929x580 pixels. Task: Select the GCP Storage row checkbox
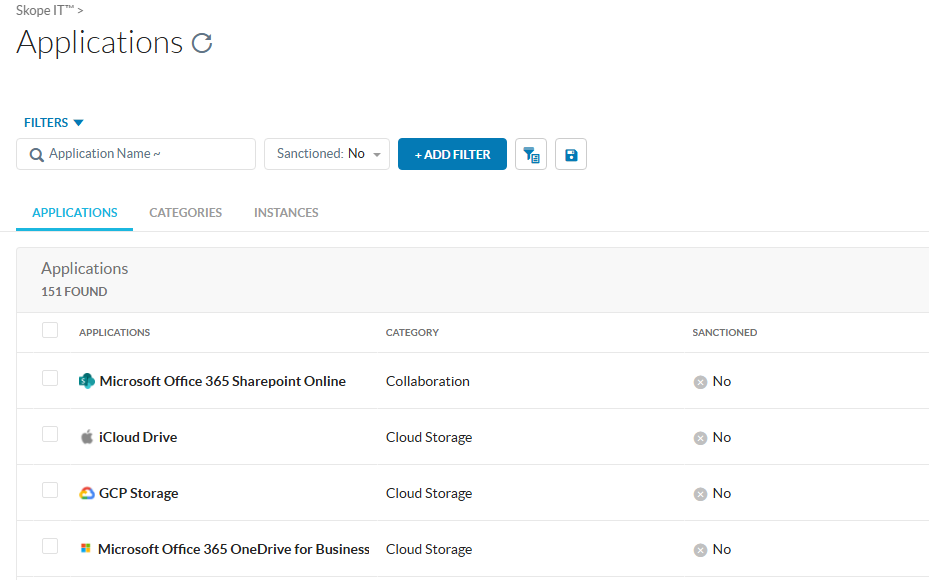50,490
